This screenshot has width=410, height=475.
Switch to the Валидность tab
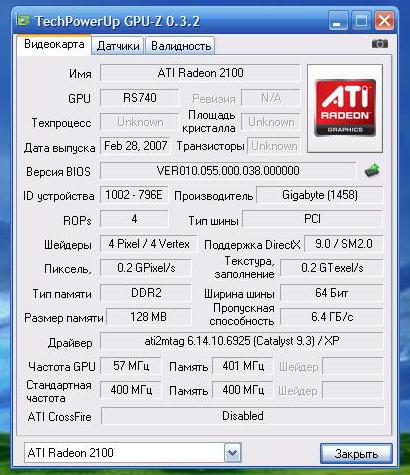pos(180,46)
